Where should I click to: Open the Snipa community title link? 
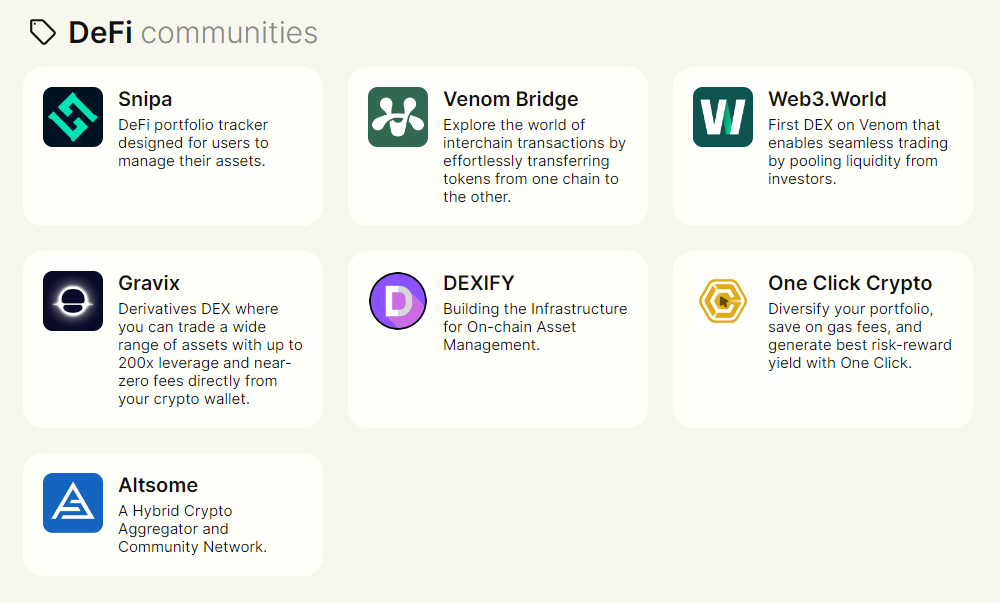tap(145, 99)
